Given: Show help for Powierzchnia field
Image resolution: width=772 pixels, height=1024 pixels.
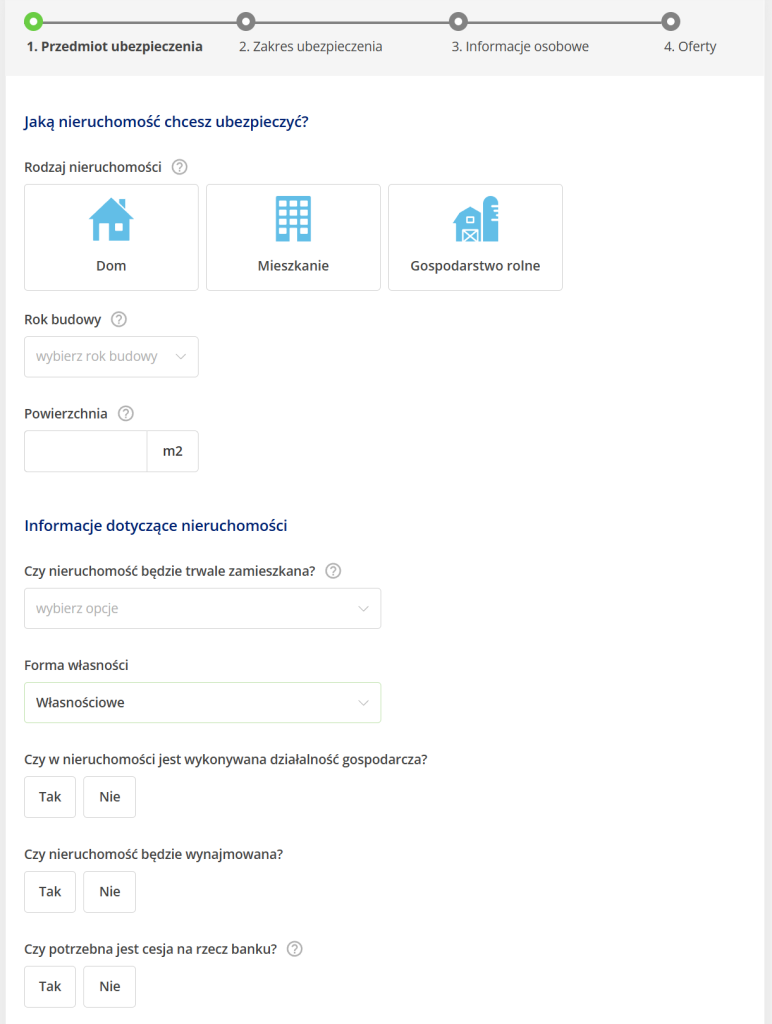Looking at the screenshot, I should [x=126, y=413].
